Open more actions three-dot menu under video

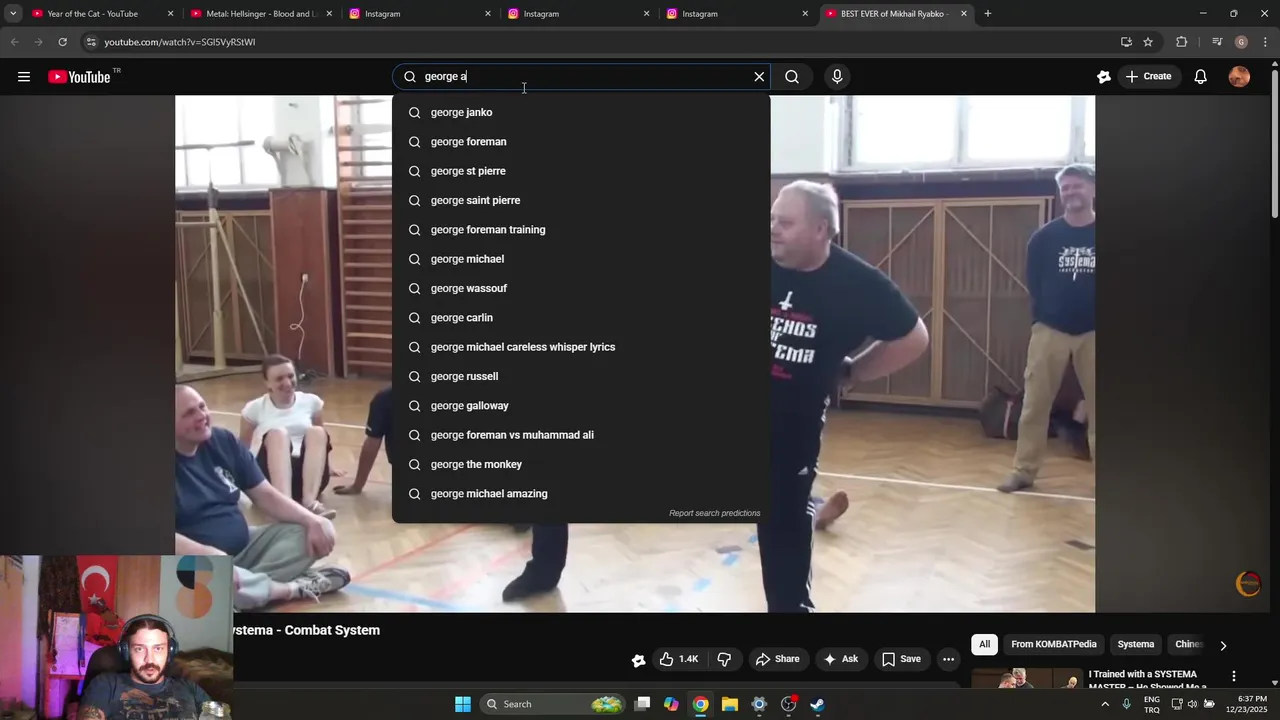[x=948, y=659]
